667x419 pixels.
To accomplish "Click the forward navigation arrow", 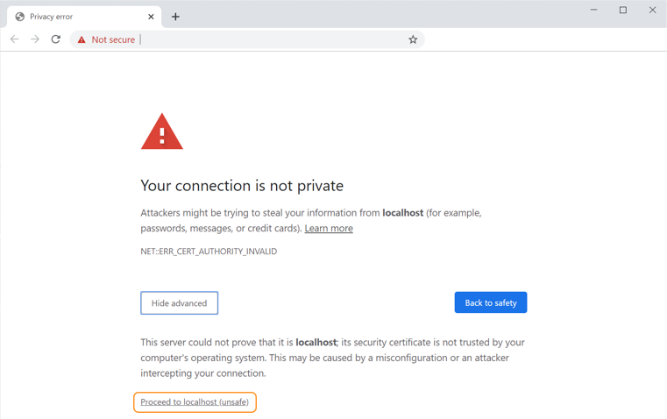I will point(35,40).
